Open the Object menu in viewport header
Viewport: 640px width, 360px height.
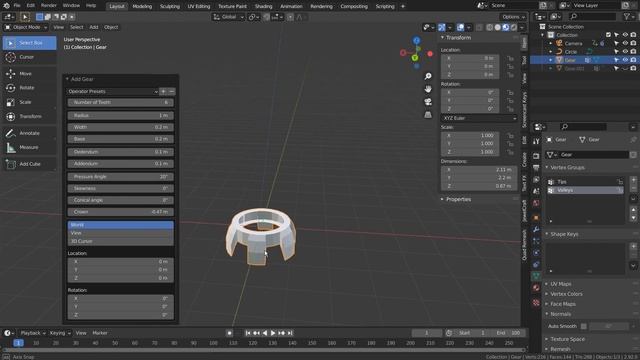(111, 27)
